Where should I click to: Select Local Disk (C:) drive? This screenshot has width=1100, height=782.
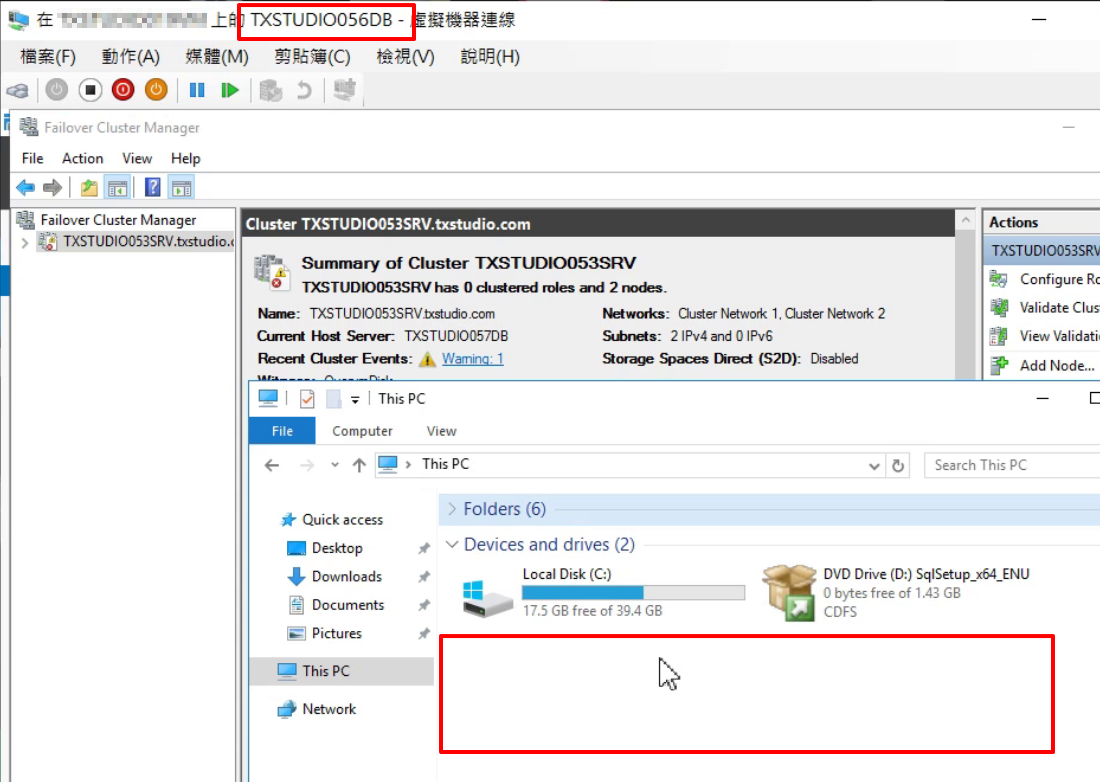[603, 593]
